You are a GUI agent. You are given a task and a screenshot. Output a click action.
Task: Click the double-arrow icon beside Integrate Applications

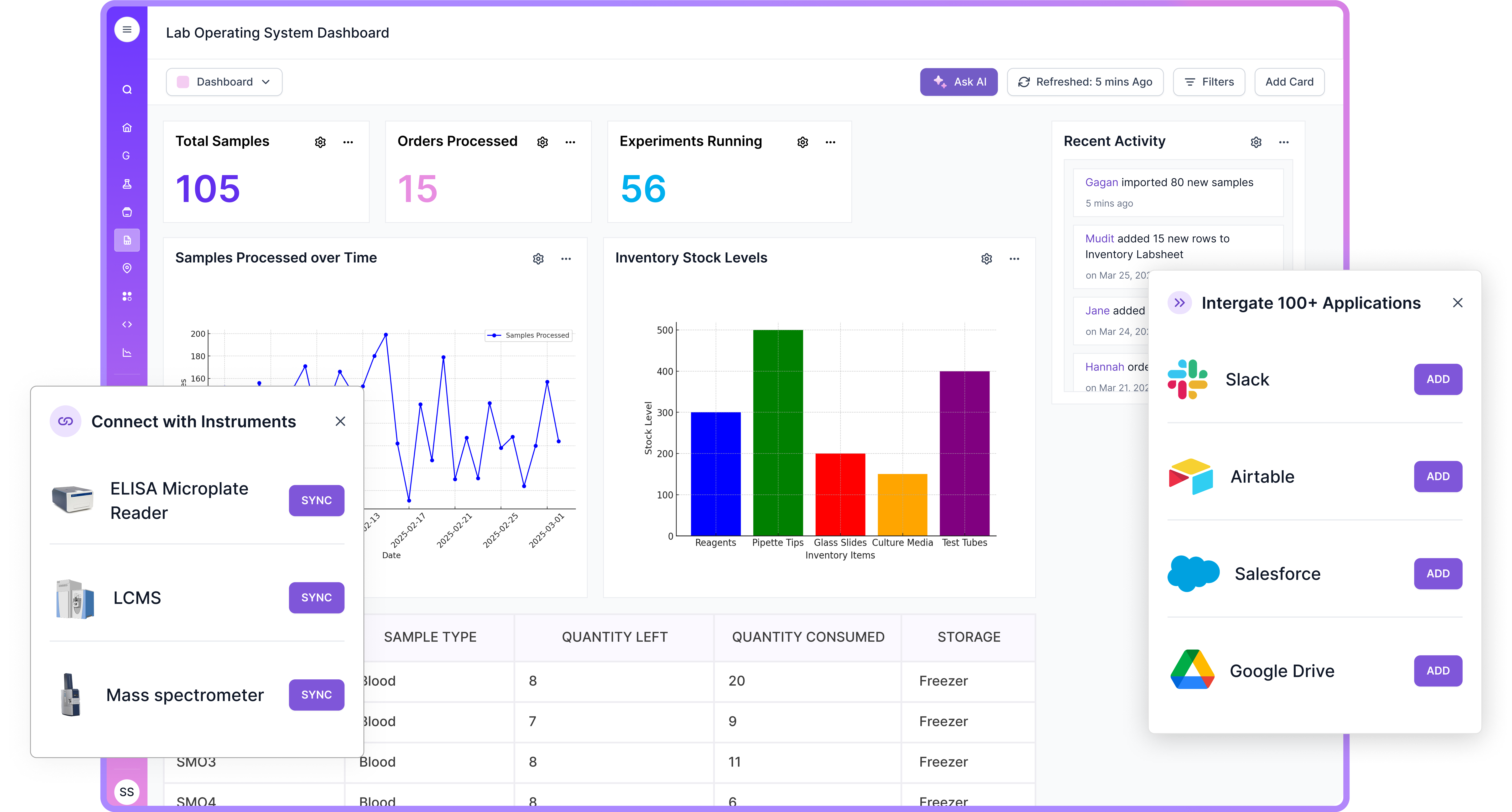coord(1180,303)
